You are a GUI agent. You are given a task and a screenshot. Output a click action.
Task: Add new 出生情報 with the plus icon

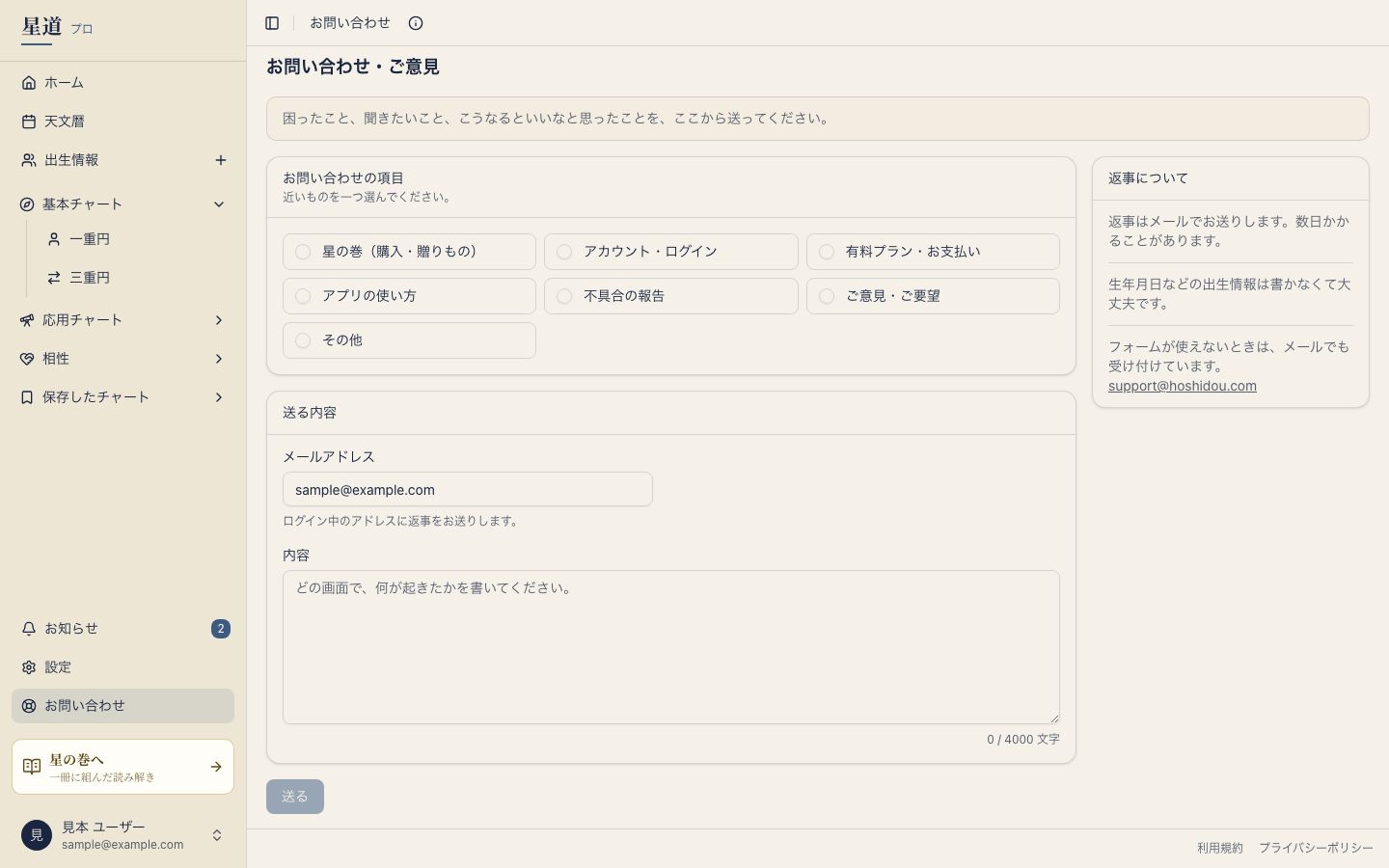pyautogui.click(x=221, y=160)
